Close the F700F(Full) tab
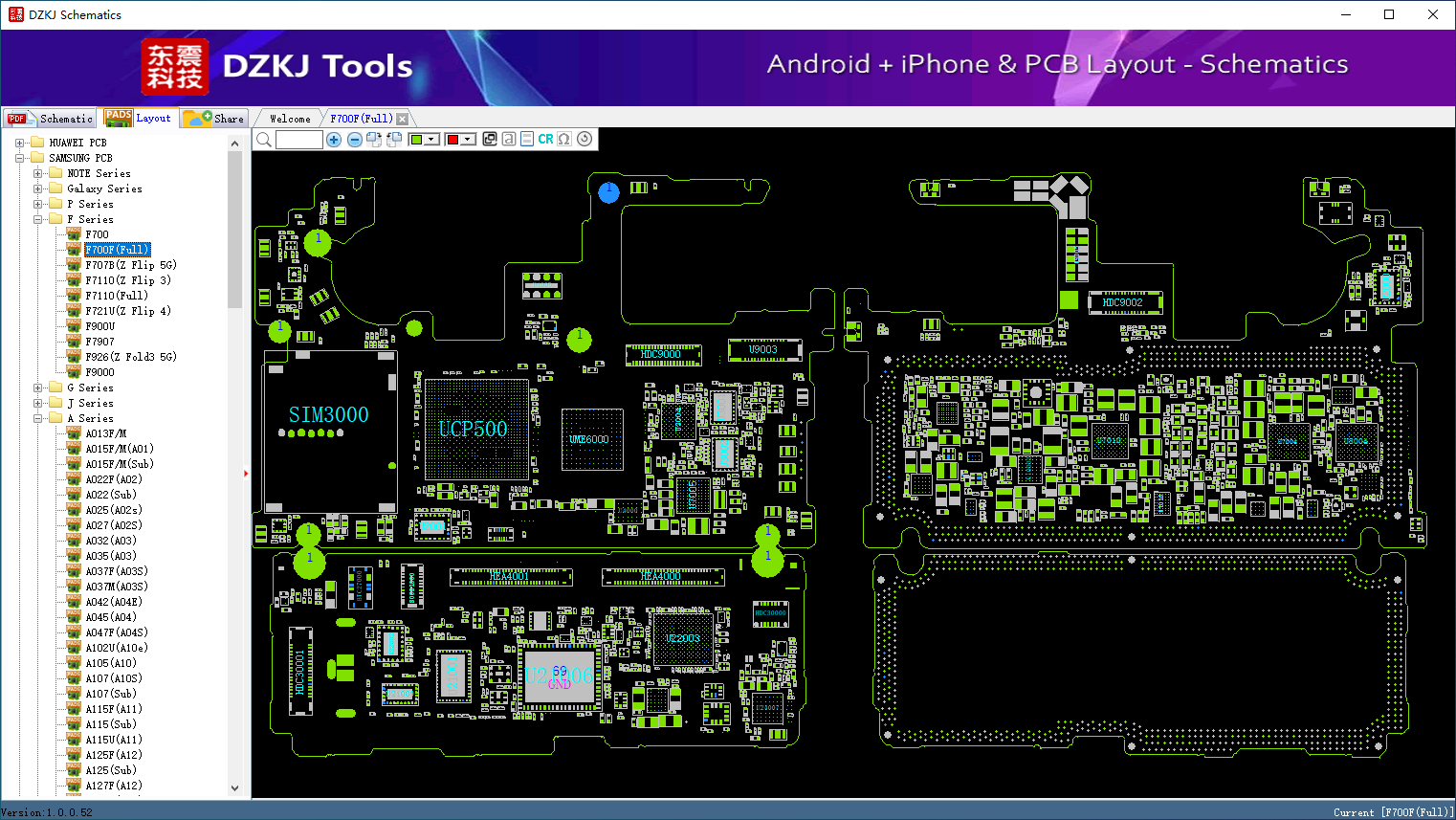Screen dimensions: 1456x820 pyautogui.click(x=403, y=119)
